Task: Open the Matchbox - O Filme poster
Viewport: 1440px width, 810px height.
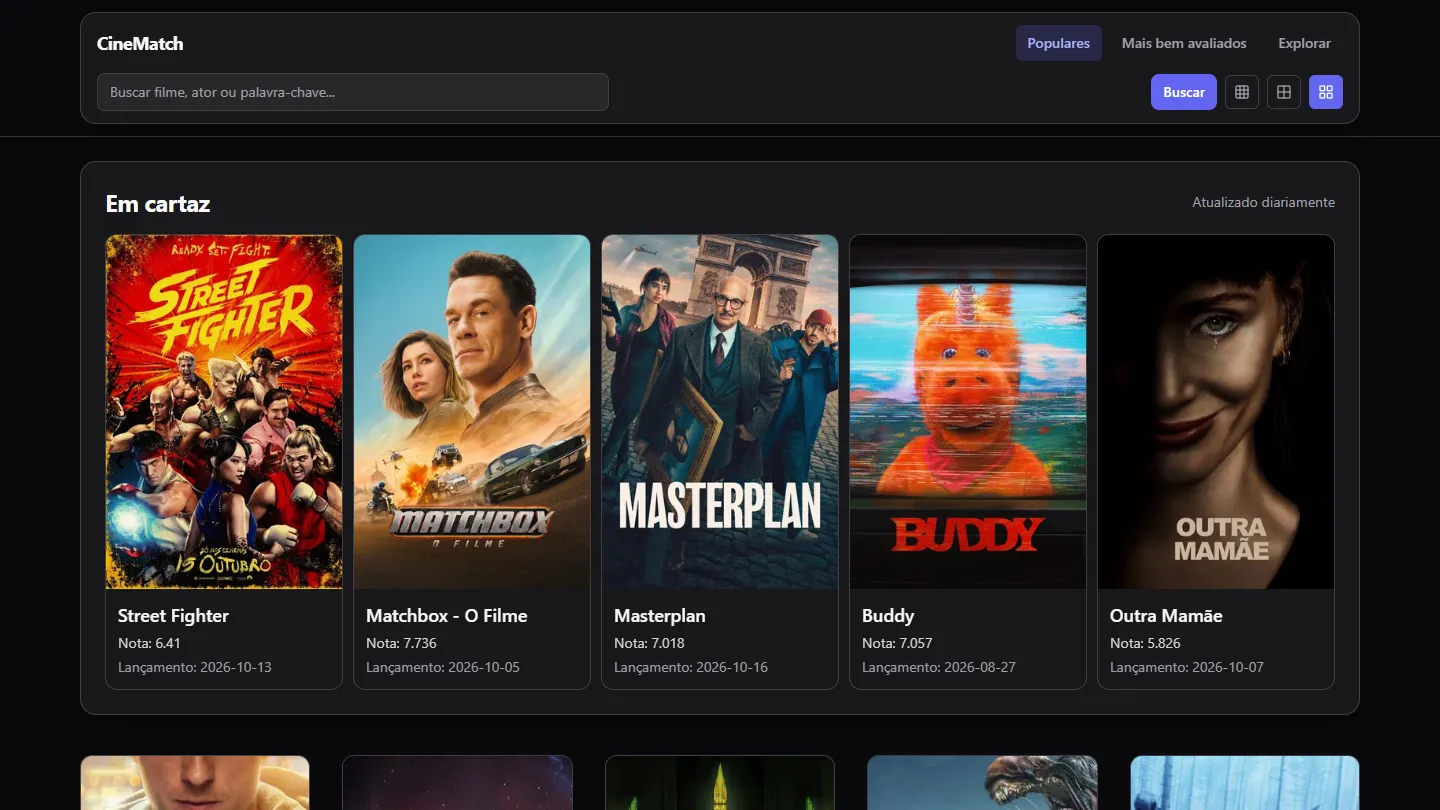Action: tap(472, 412)
